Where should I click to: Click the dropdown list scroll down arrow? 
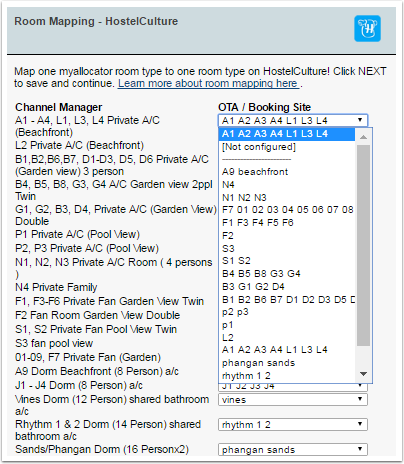(363, 374)
